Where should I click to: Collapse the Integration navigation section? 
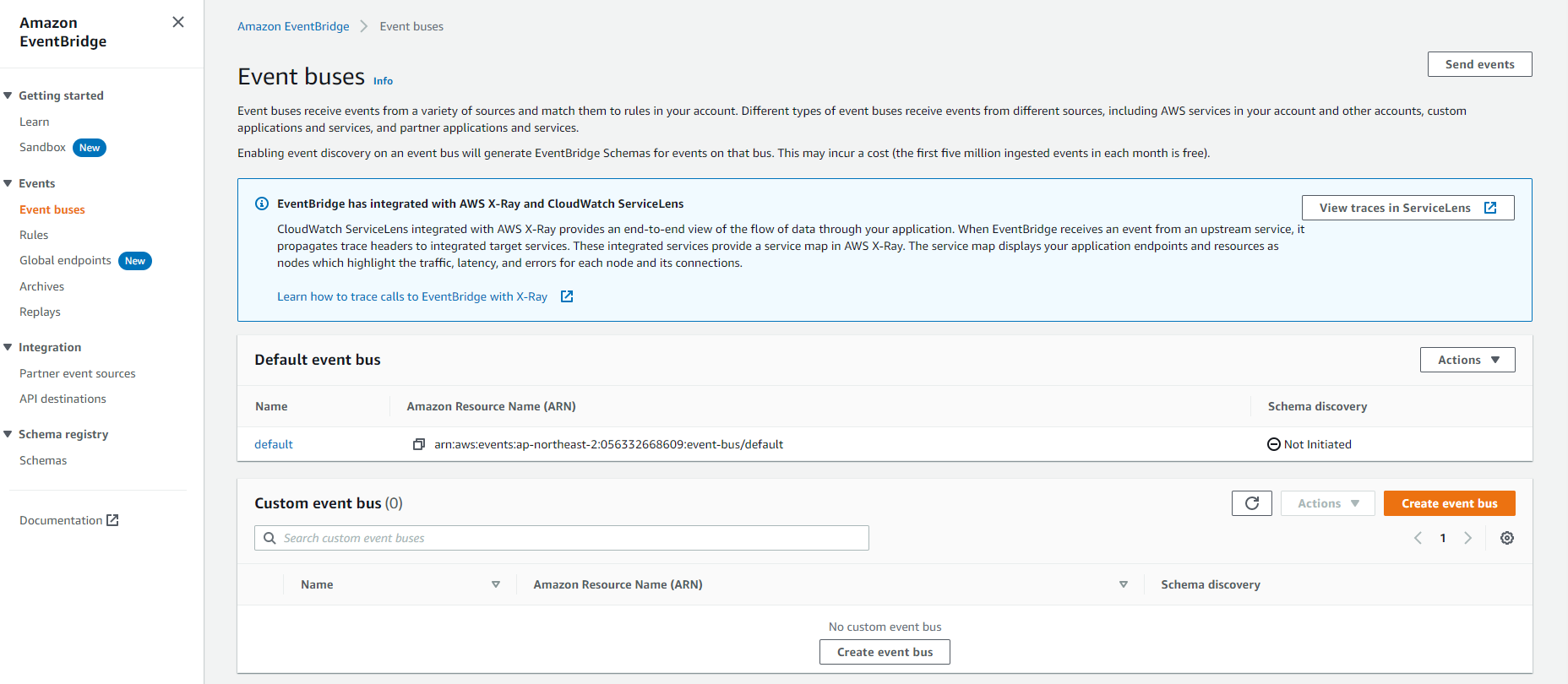8,347
